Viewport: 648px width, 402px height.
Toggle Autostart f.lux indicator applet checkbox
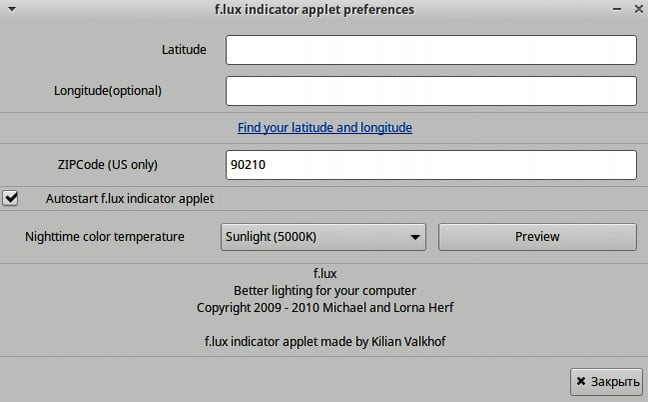[10, 198]
